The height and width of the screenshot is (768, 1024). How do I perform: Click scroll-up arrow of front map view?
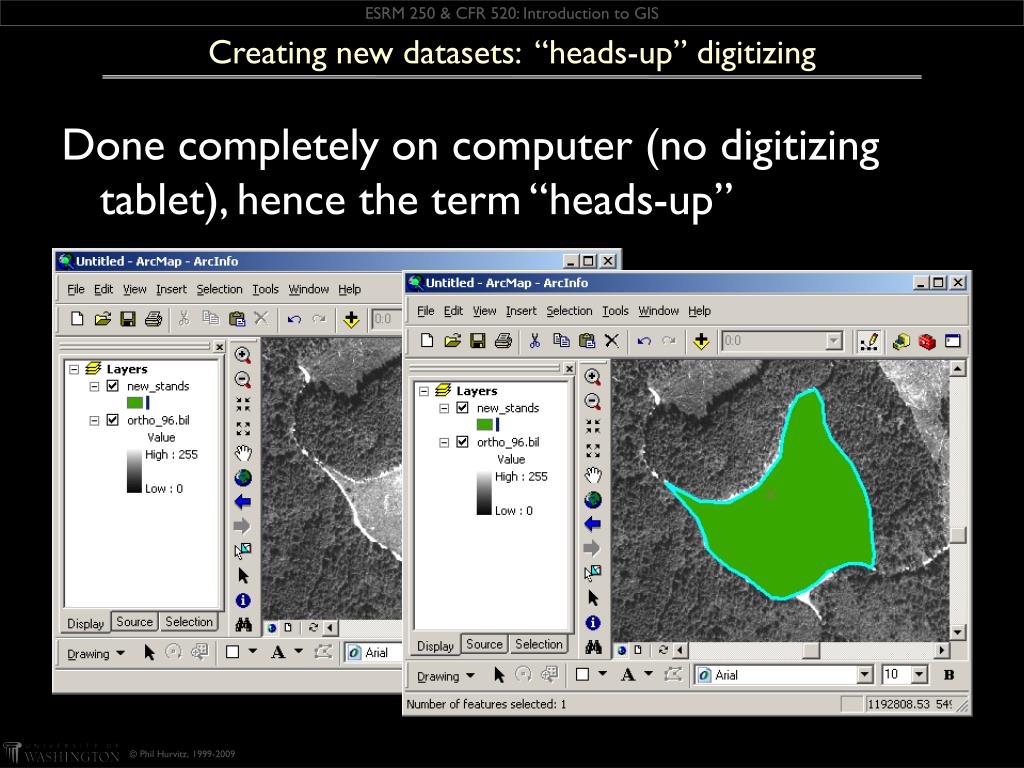coord(957,368)
